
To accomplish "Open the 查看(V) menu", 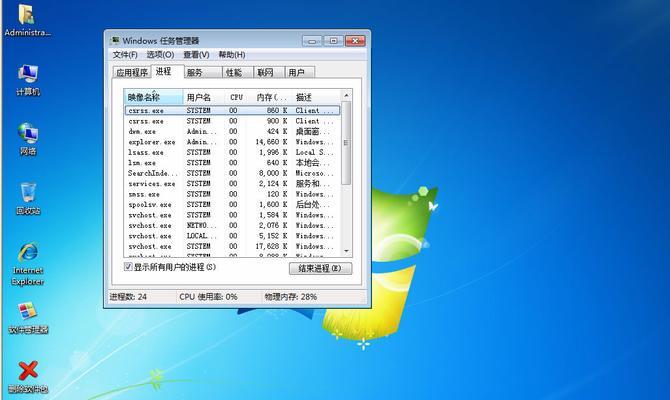I will click(x=196, y=55).
